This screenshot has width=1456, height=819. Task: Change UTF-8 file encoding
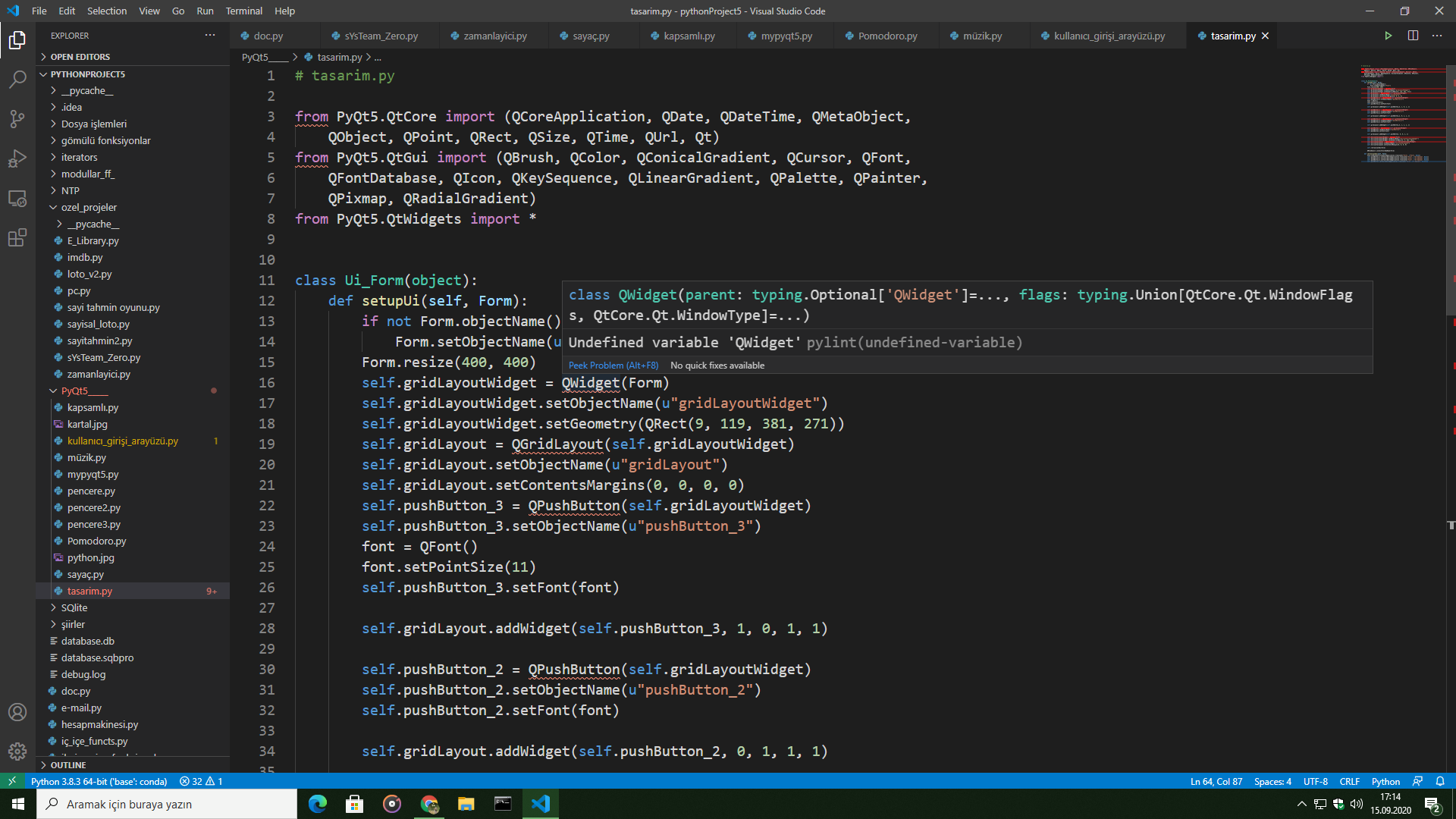1316,781
